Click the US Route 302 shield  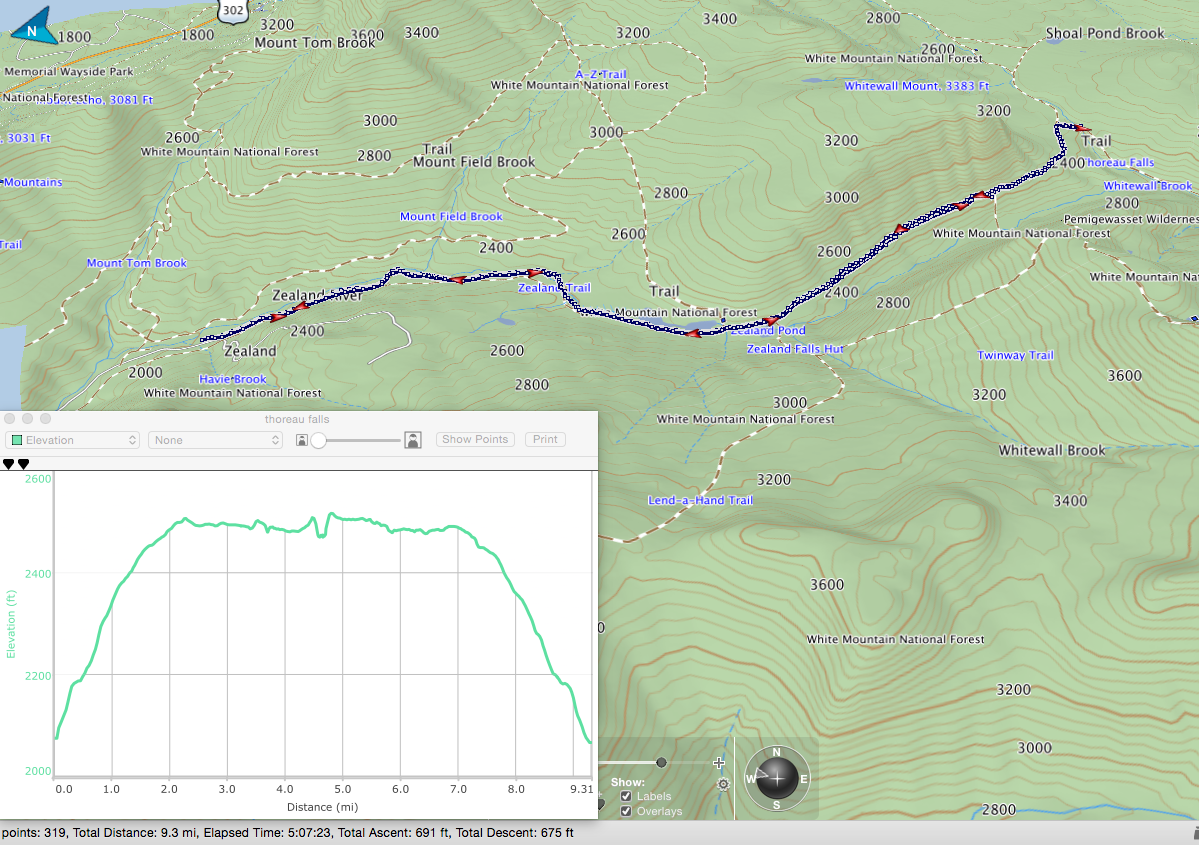(229, 10)
